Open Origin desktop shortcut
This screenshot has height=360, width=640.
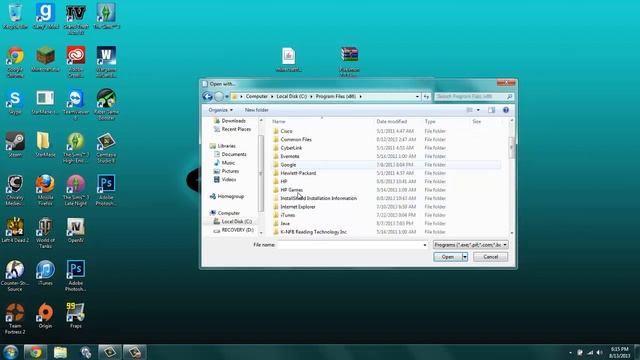click(45, 316)
